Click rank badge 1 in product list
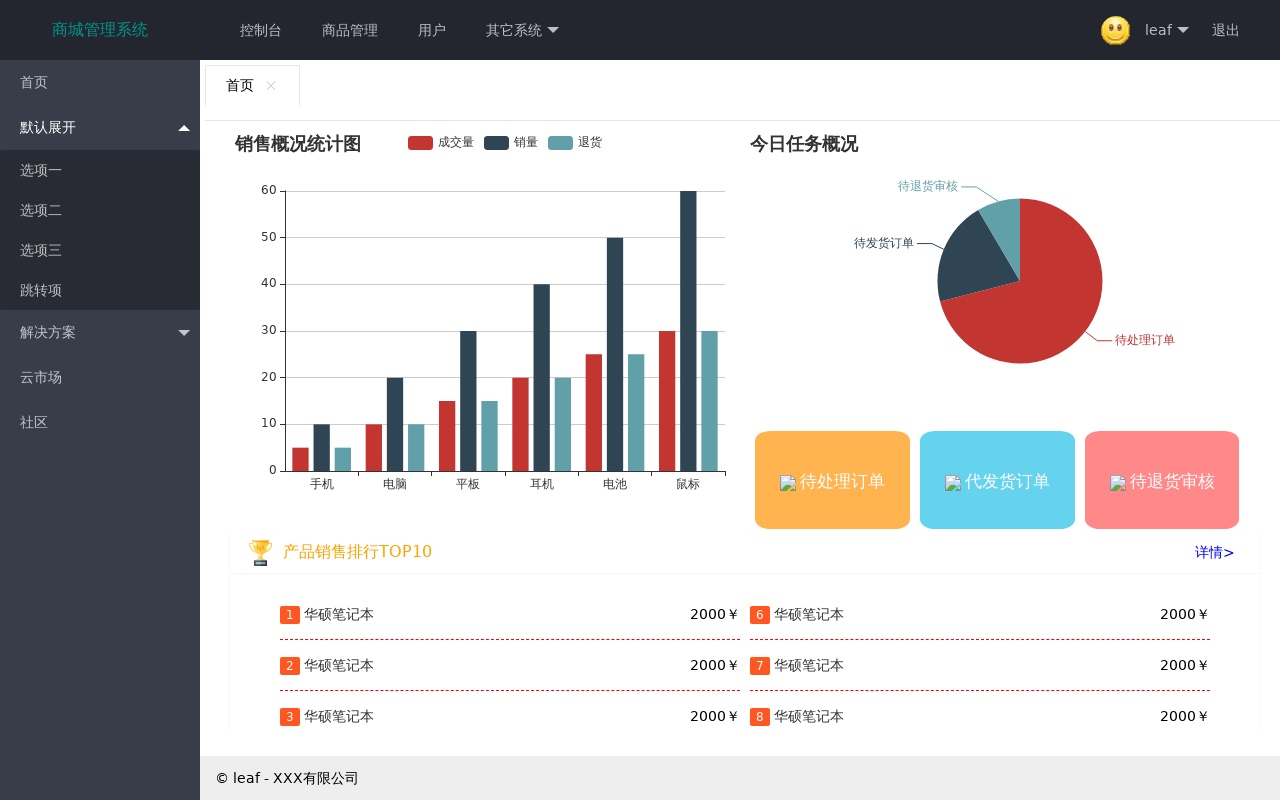 (x=290, y=615)
